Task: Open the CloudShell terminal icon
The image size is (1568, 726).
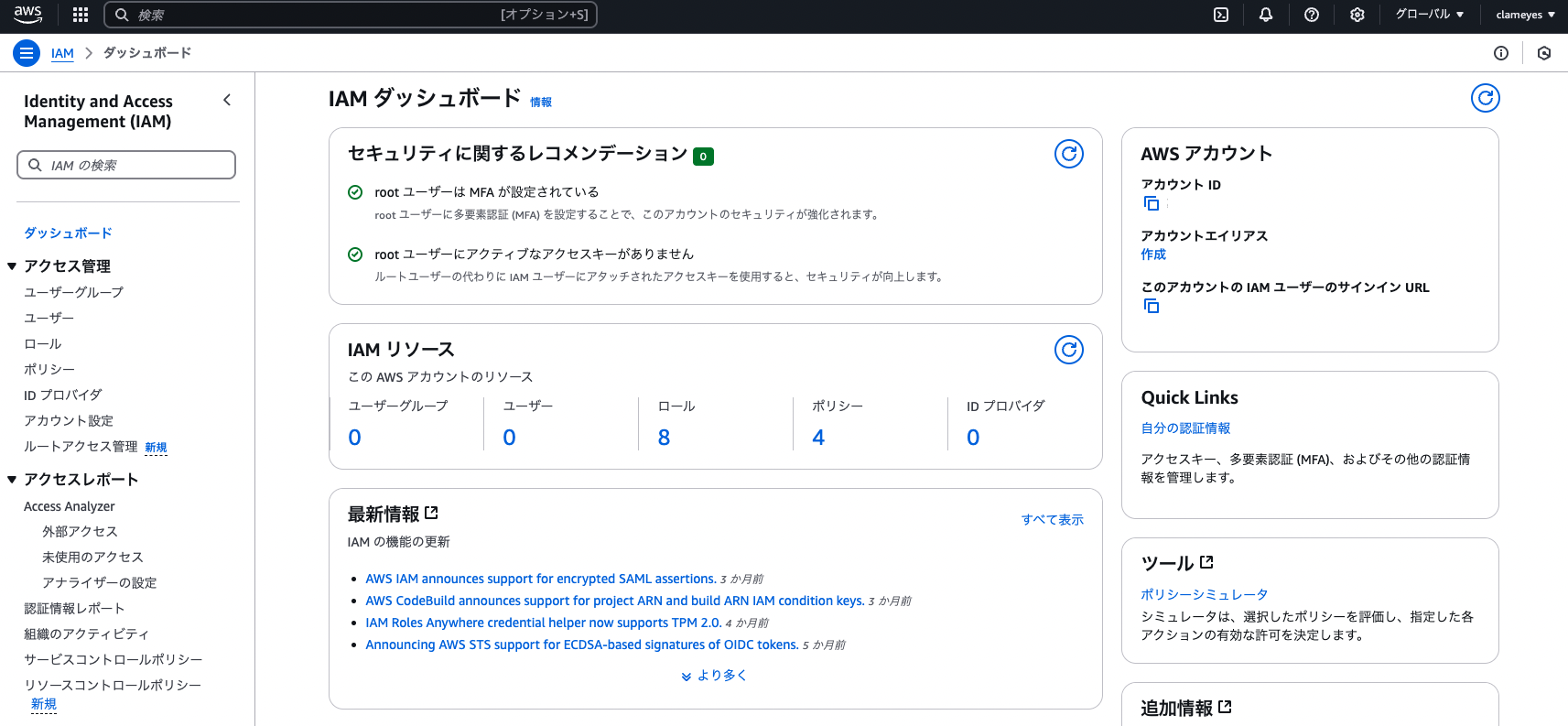Action: pos(1221,15)
